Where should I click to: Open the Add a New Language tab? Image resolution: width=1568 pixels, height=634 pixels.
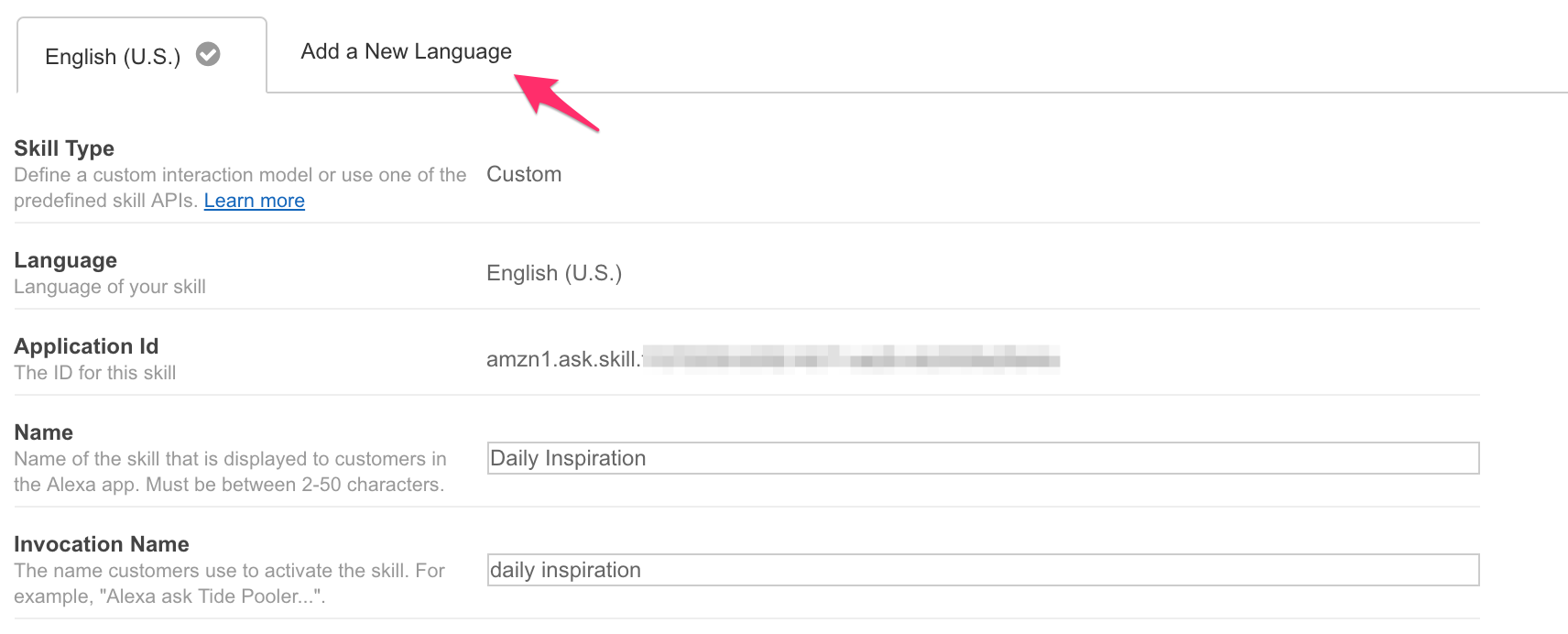[406, 52]
